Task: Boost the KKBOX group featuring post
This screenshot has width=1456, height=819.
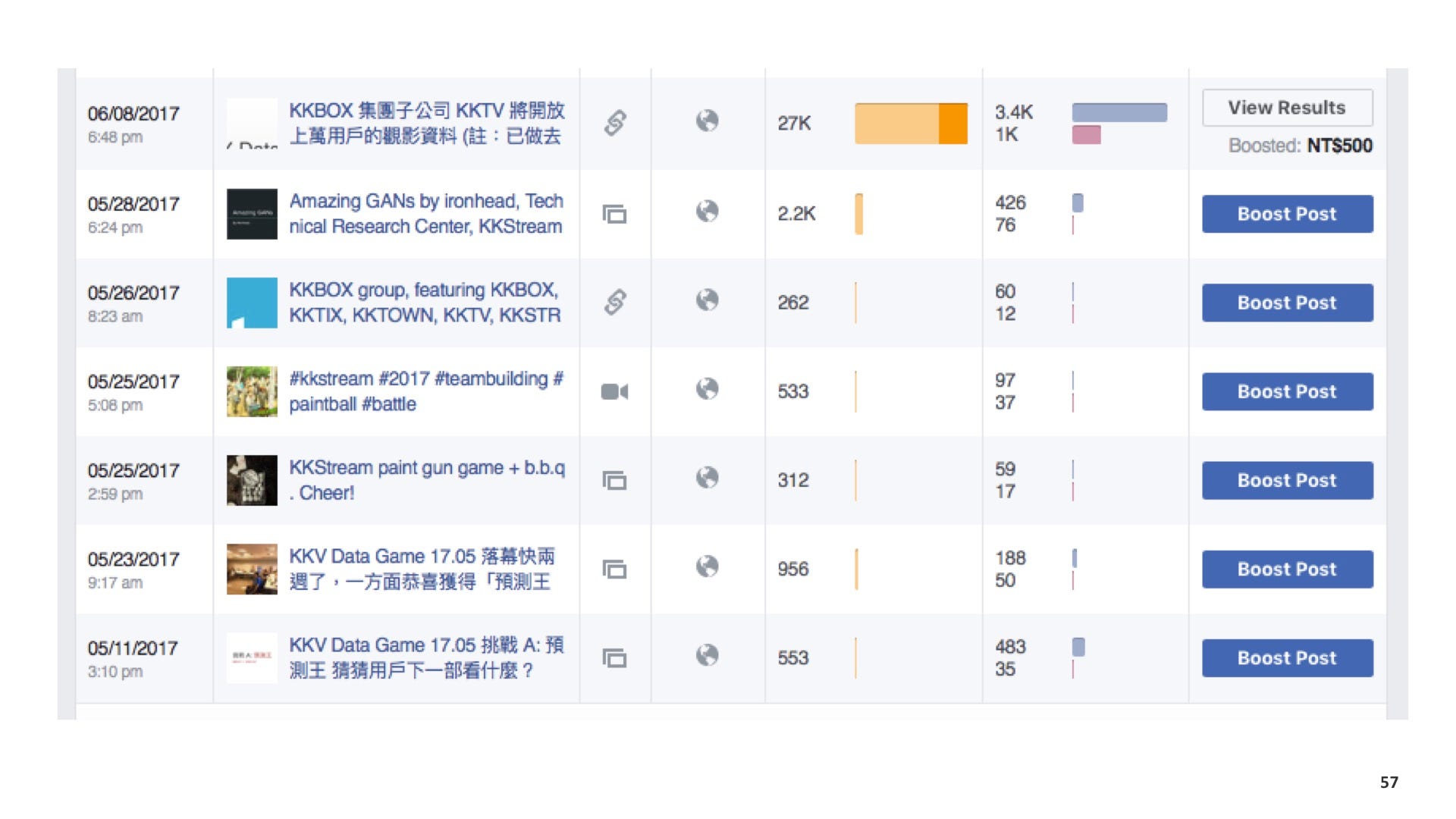Action: [x=1287, y=303]
